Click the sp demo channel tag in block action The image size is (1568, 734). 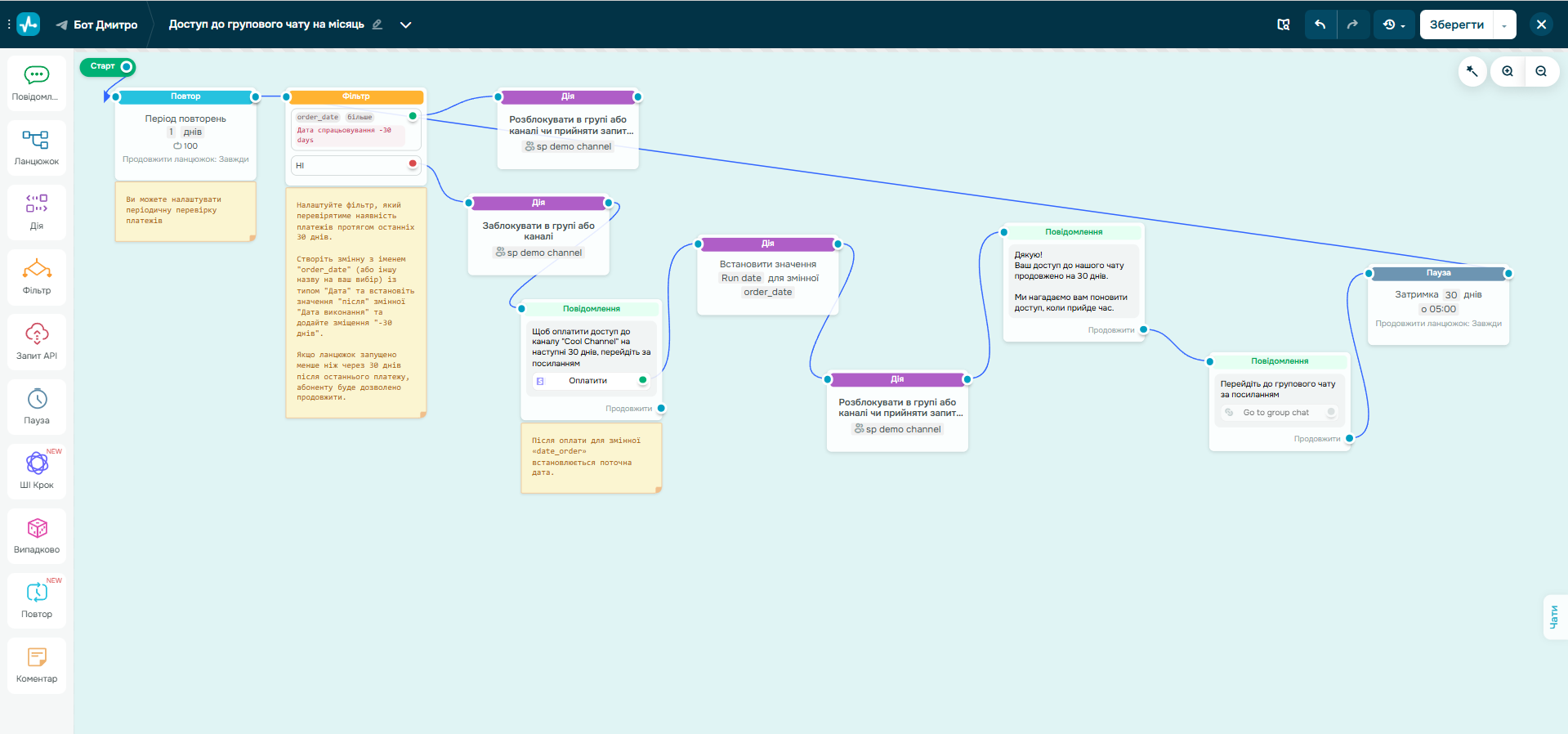[538, 253]
